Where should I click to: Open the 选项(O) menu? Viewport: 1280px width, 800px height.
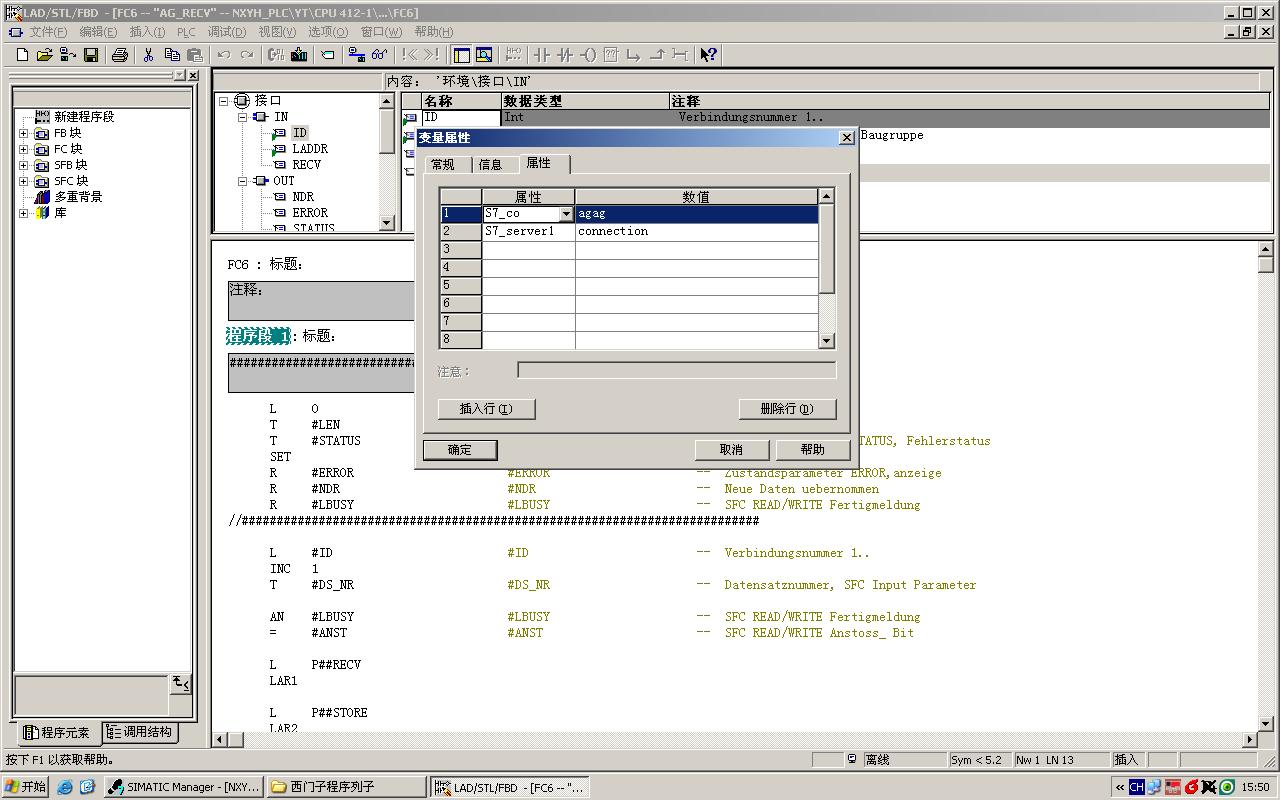point(328,32)
